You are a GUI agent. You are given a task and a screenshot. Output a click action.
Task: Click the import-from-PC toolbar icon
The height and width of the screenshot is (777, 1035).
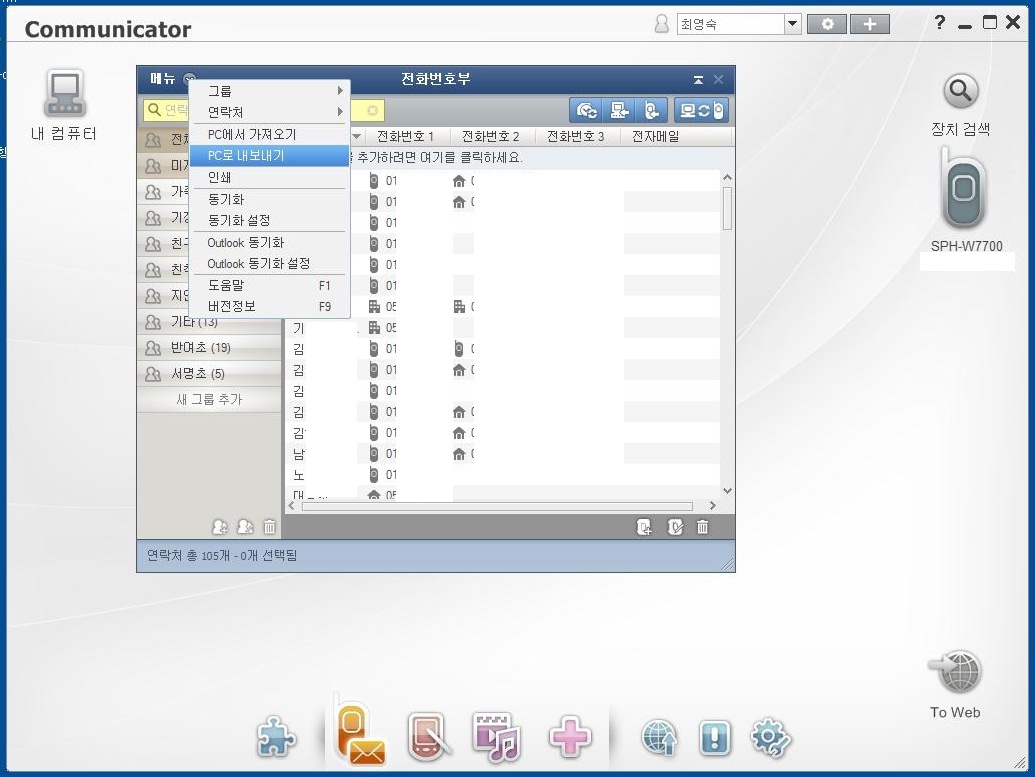620,110
